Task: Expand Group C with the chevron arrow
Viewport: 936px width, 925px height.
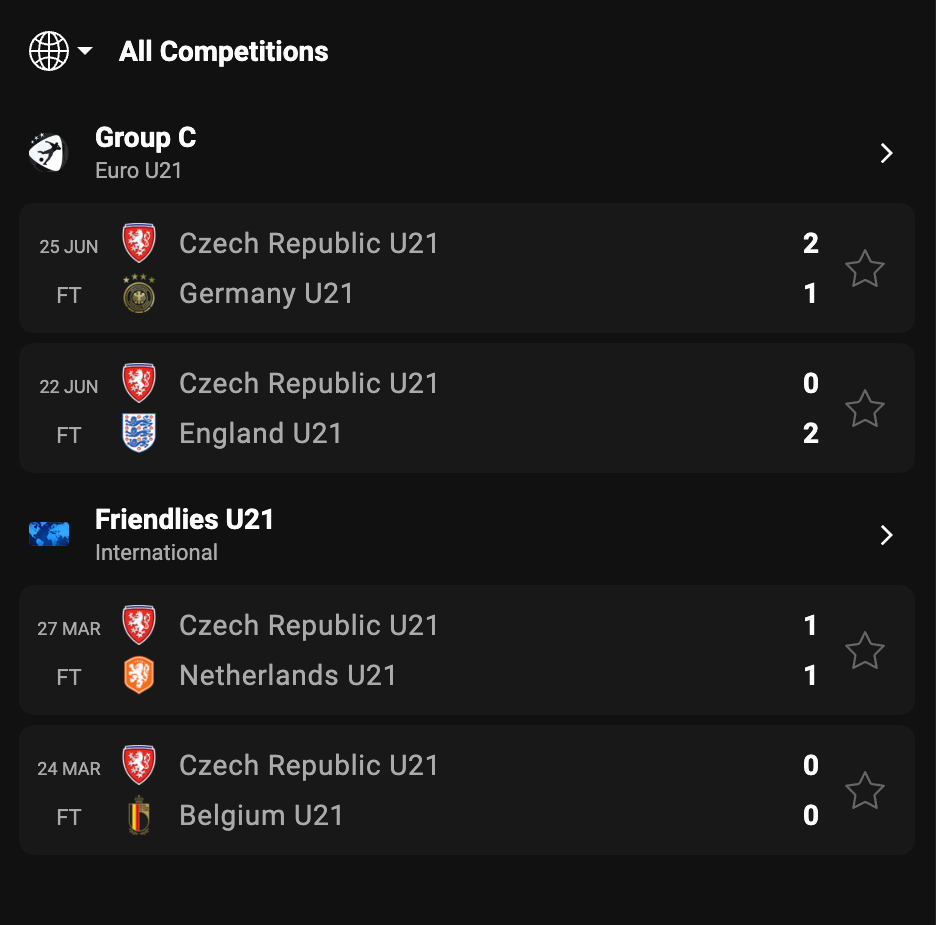Action: [886, 153]
